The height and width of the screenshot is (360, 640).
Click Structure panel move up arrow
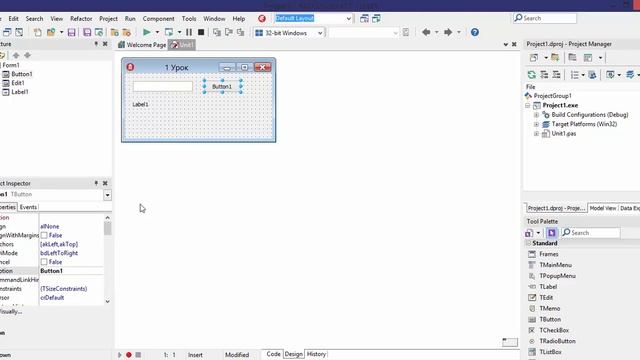[x=16, y=55]
